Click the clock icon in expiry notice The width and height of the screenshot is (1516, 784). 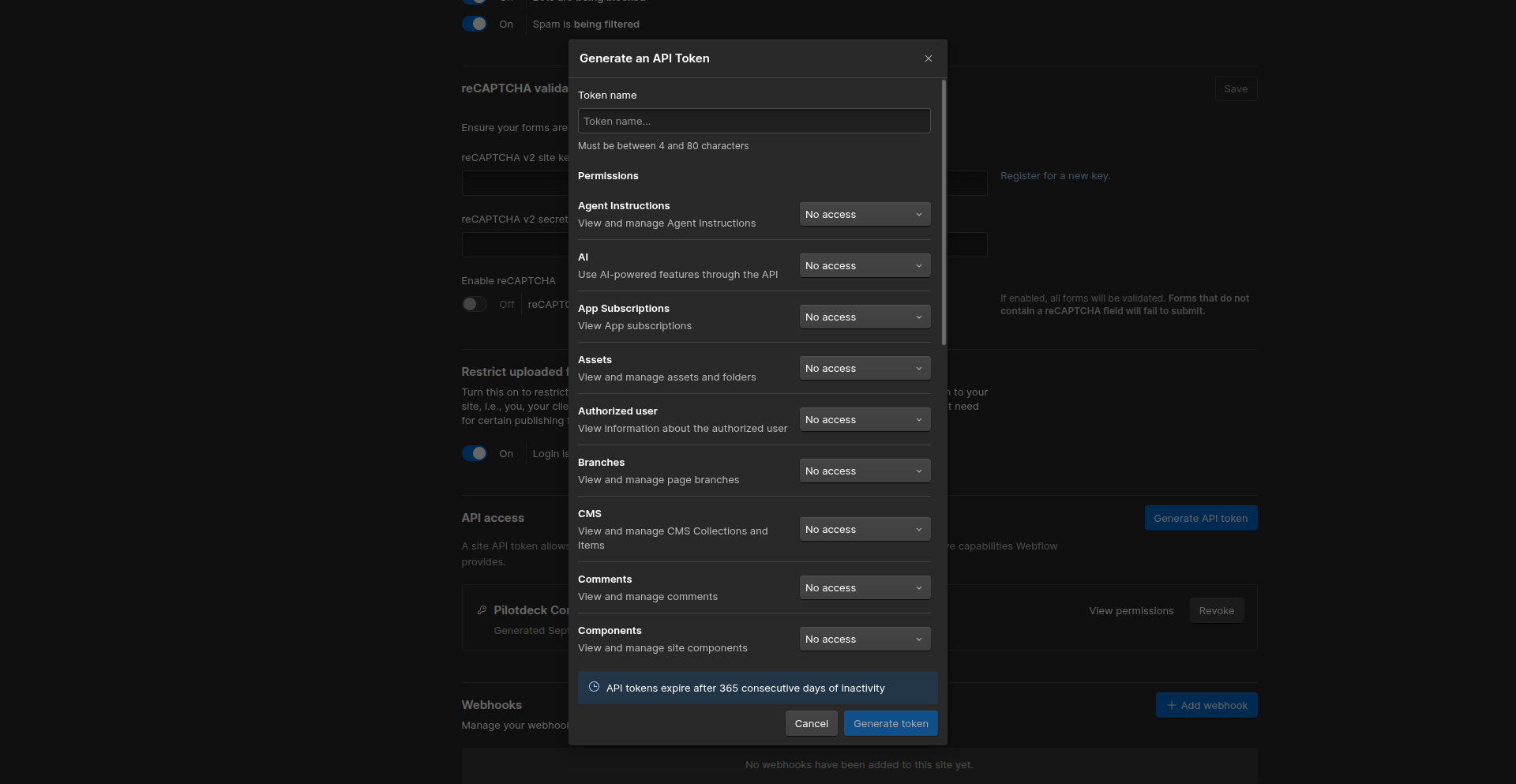[594, 687]
